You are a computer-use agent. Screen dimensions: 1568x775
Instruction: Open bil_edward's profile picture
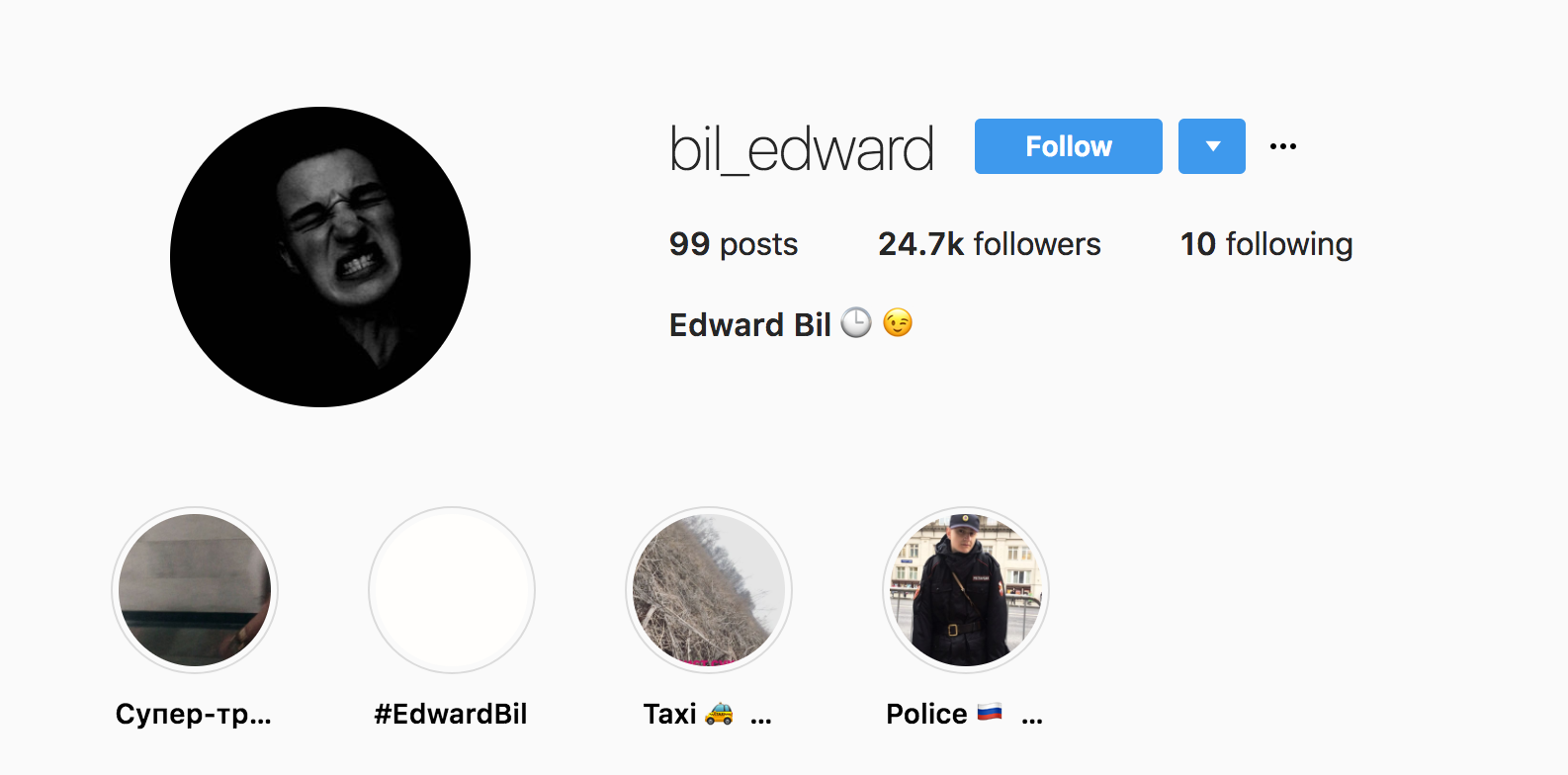coord(320,257)
